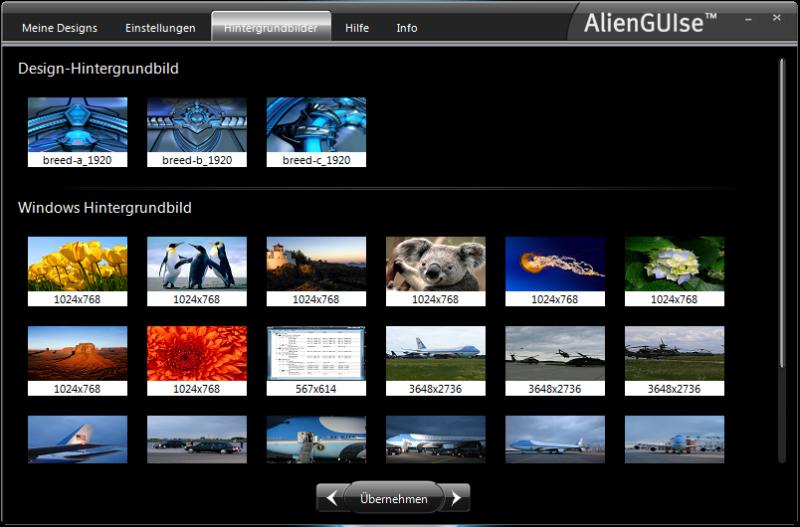800x527 pixels.
Task: Click the right arrow beside Übernehmen
Action: (x=456, y=498)
